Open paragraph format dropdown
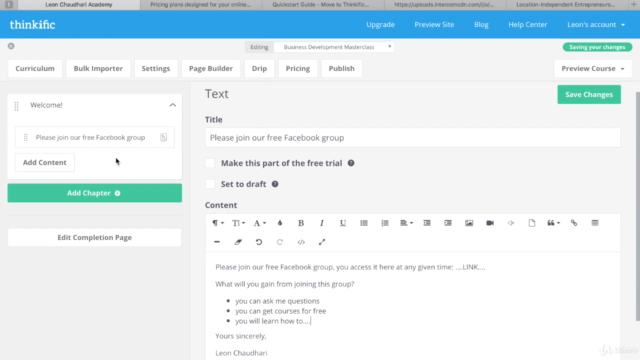Screen dimensions: 640x360 (218, 223)
